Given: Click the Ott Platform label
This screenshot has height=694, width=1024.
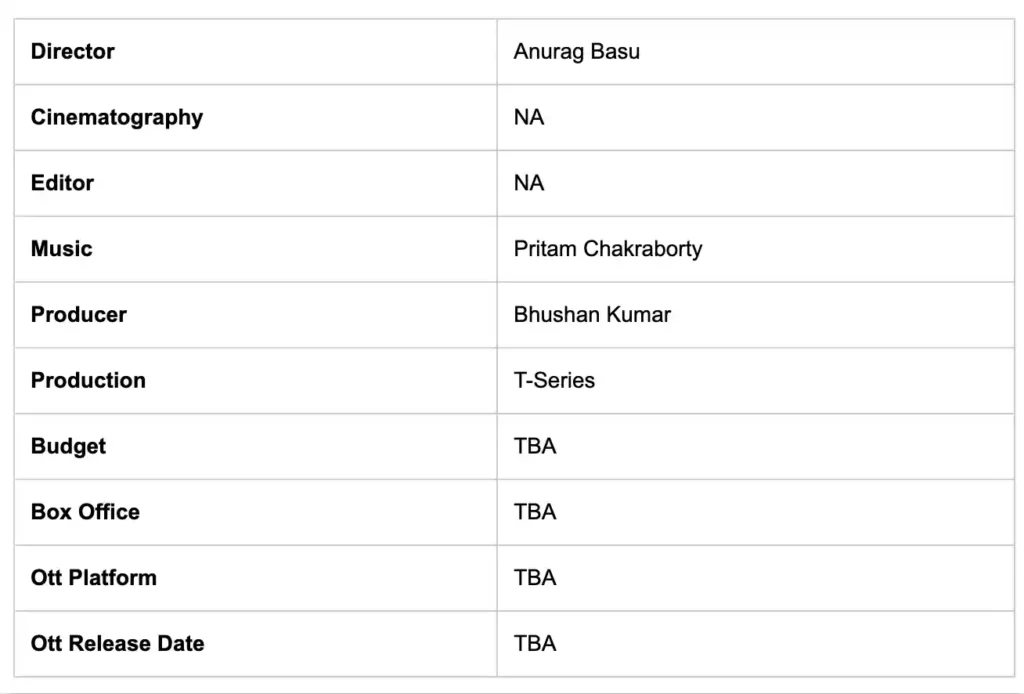Looking at the screenshot, I should point(93,577).
